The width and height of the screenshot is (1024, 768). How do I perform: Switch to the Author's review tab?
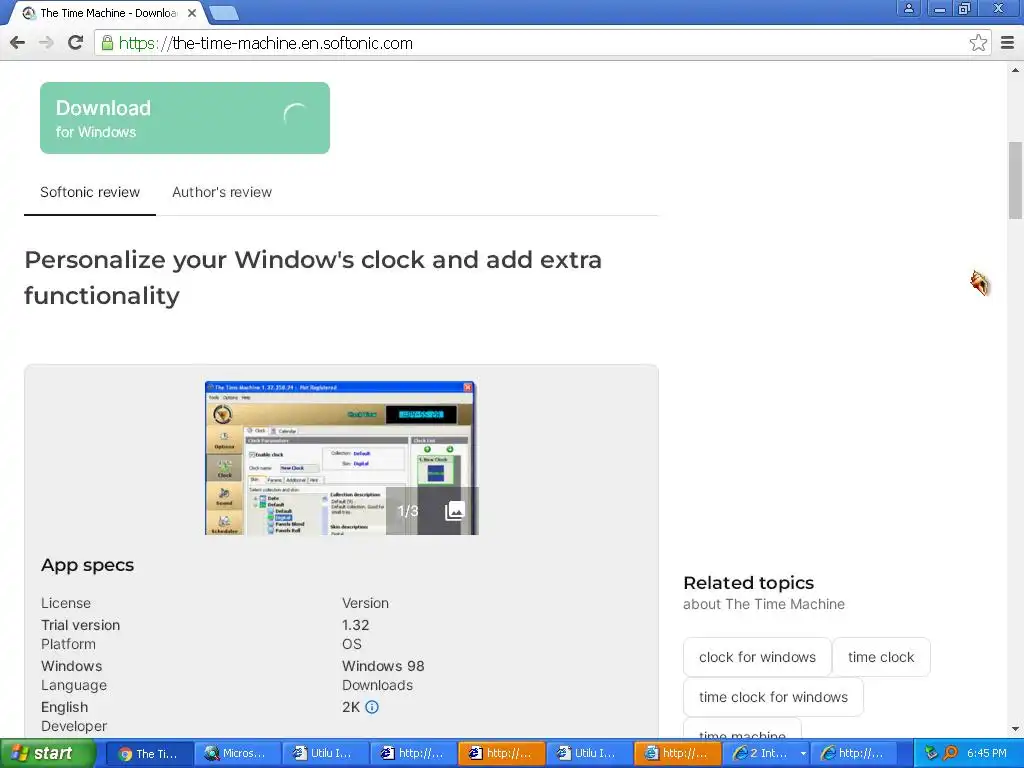coord(222,192)
